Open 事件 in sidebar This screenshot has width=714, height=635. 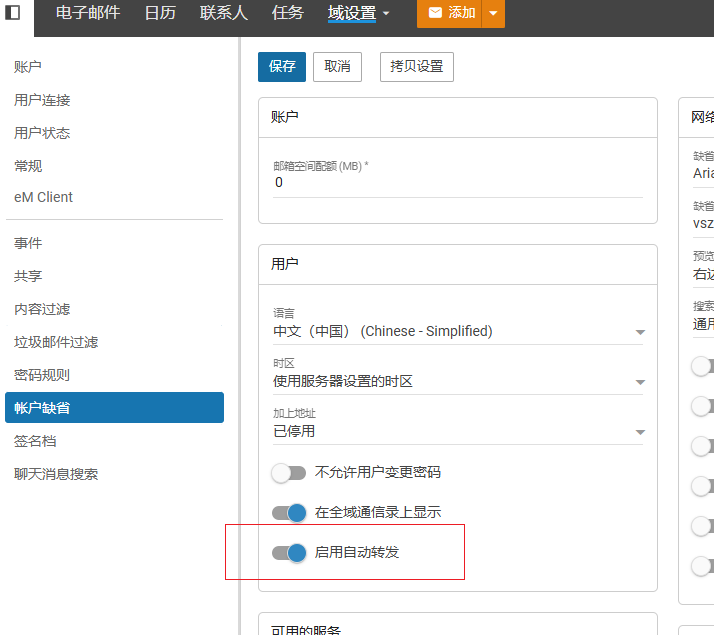28,243
